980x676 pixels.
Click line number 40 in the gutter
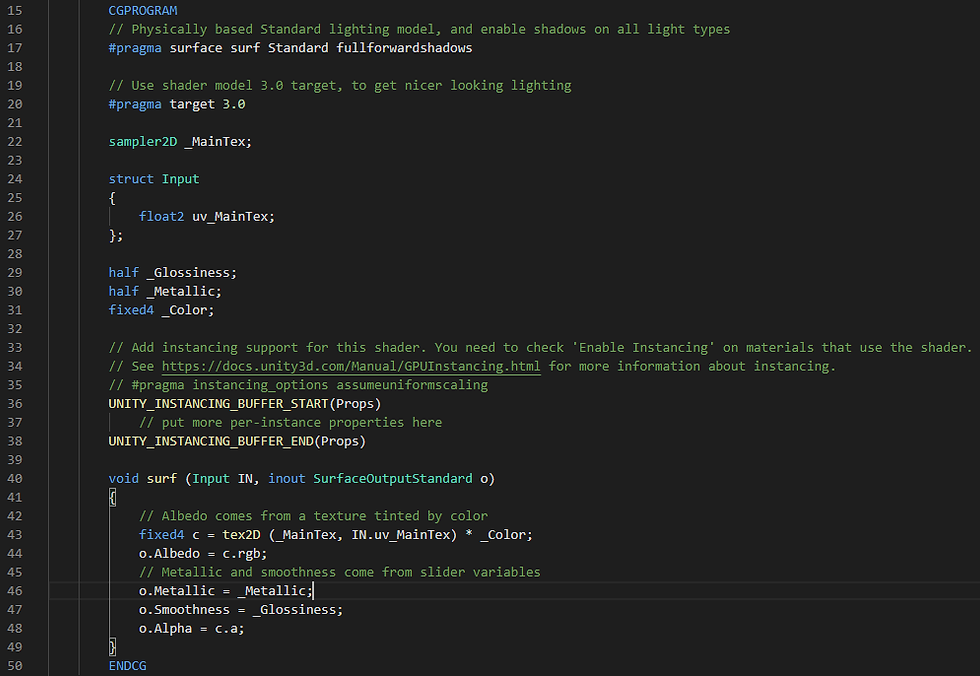point(14,479)
